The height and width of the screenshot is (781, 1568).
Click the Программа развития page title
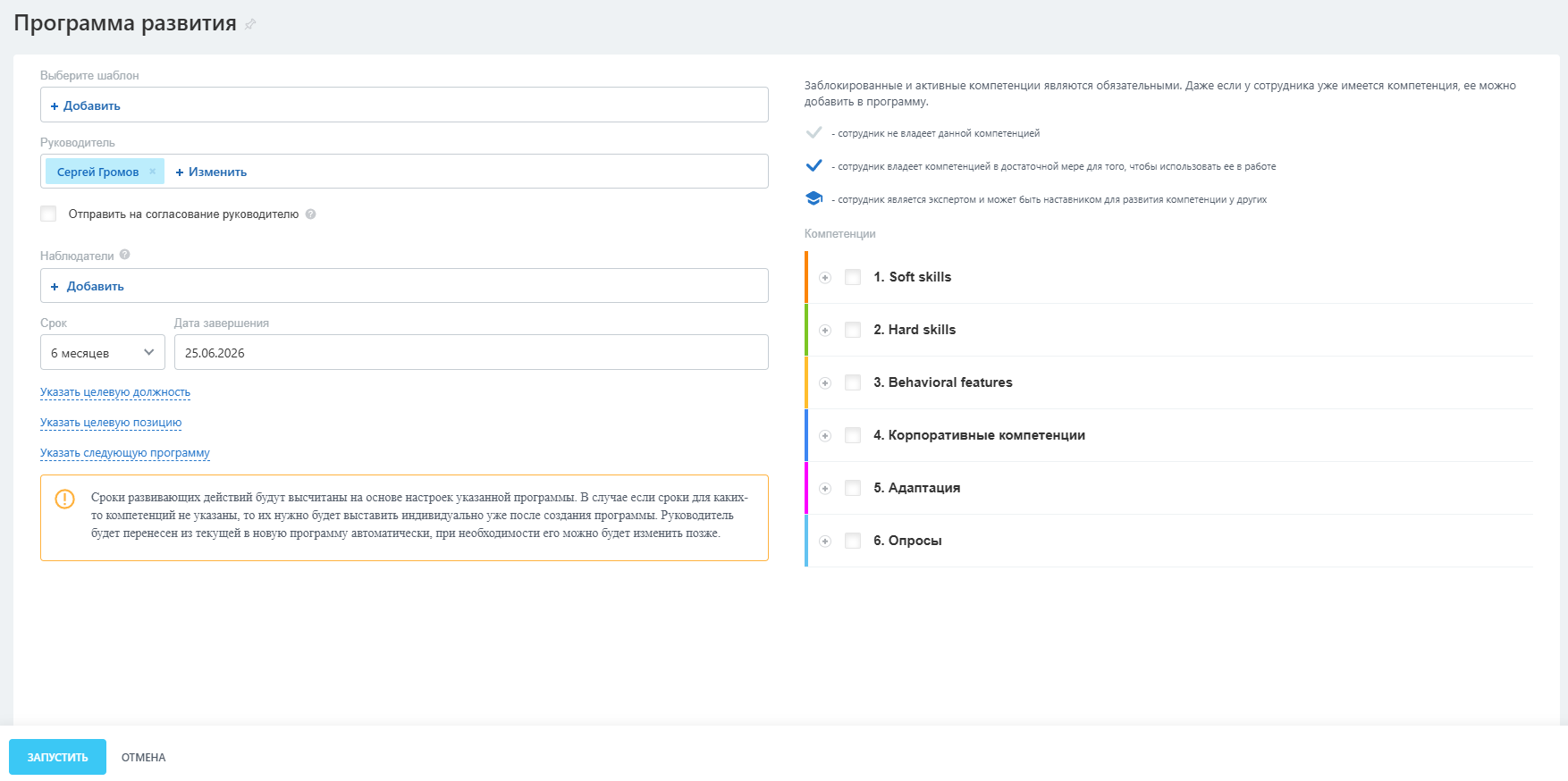pyautogui.click(x=125, y=23)
